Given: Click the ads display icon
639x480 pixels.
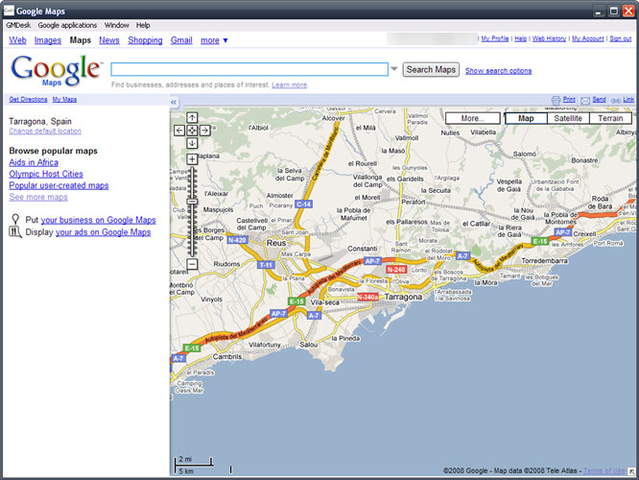Looking at the screenshot, I should 15,232.
